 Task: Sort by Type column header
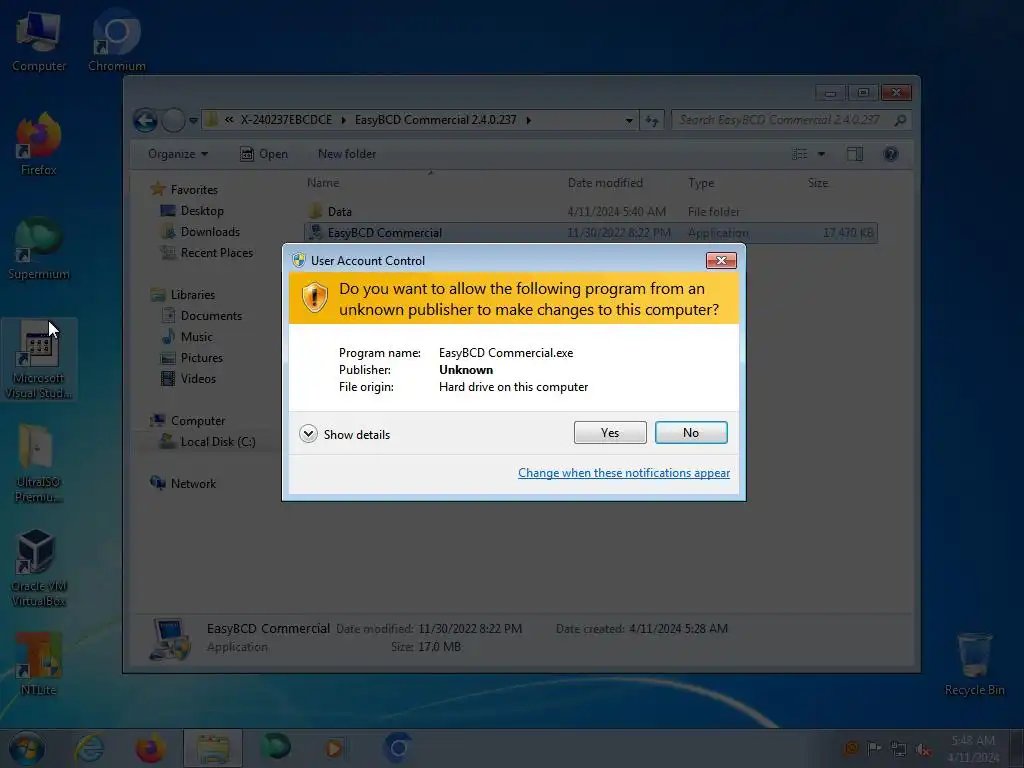pos(701,183)
